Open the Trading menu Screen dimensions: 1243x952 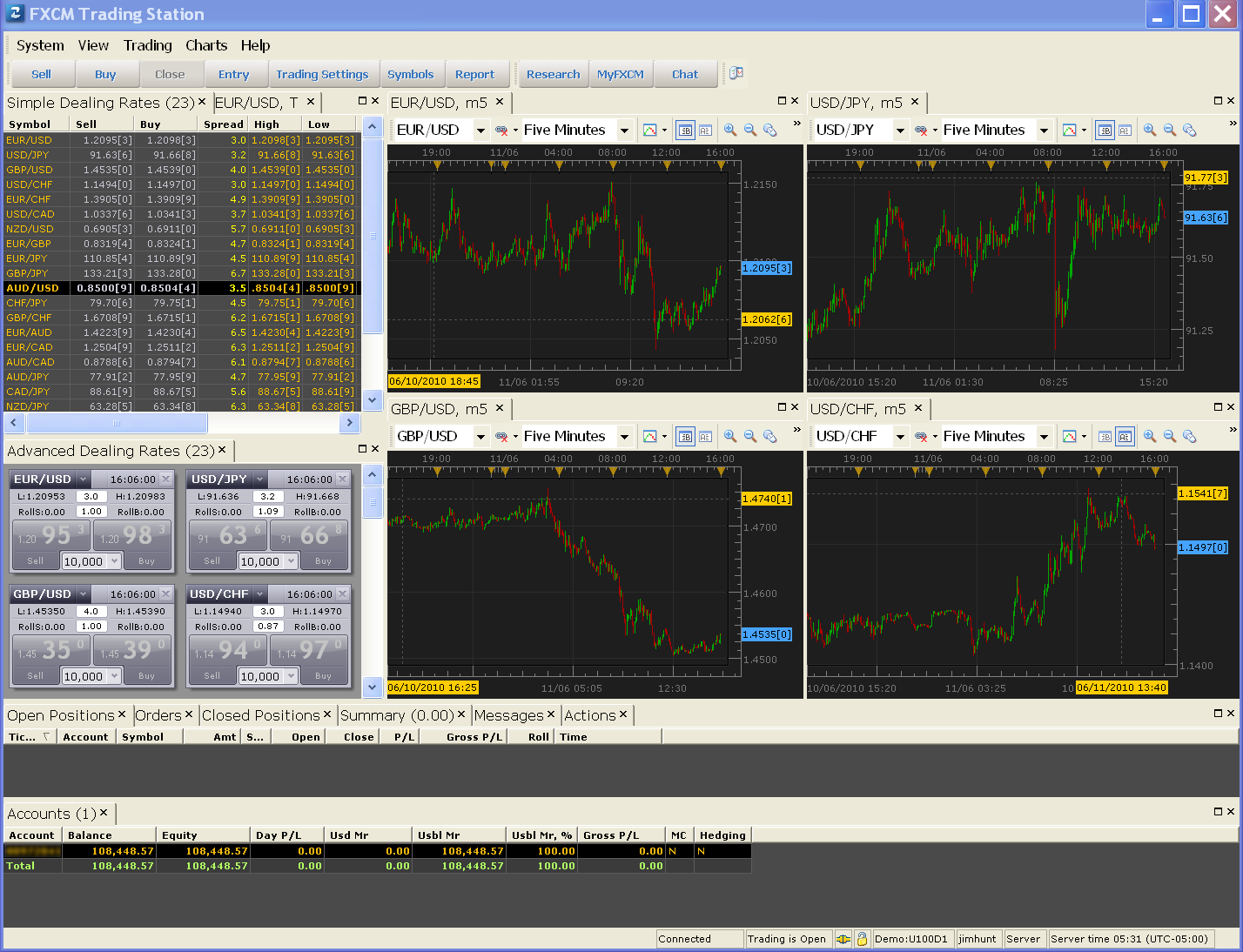(147, 45)
